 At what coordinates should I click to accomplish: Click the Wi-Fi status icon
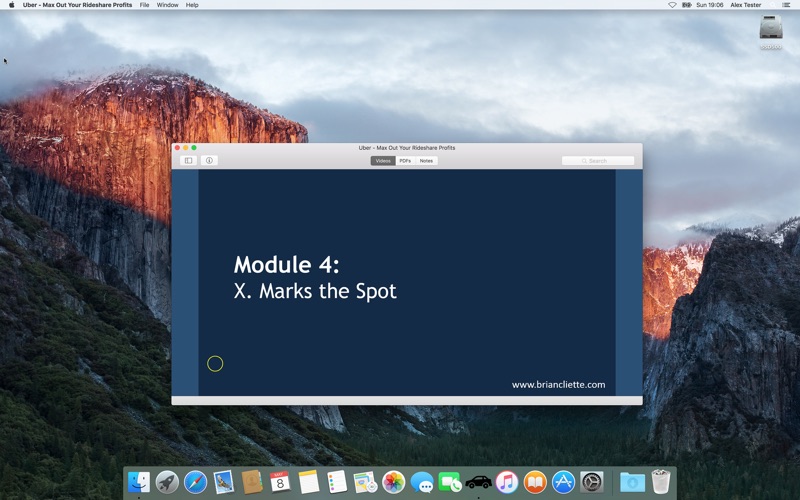[672, 5]
